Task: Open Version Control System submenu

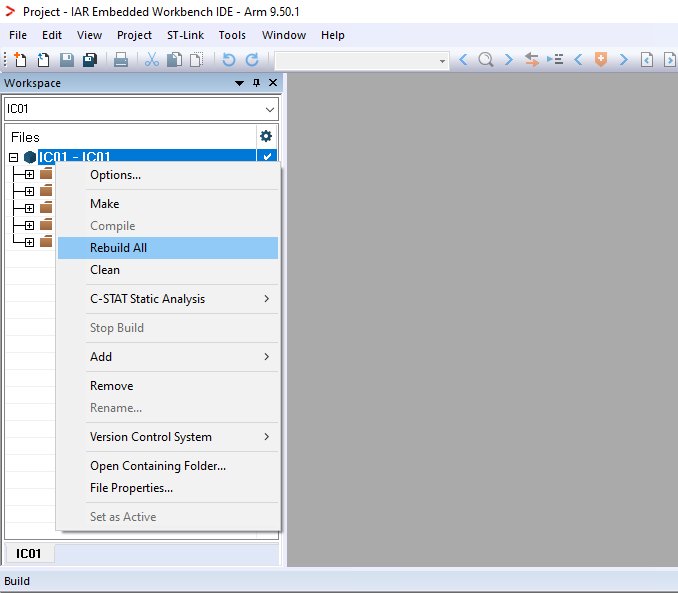Action: pyautogui.click(x=168, y=437)
